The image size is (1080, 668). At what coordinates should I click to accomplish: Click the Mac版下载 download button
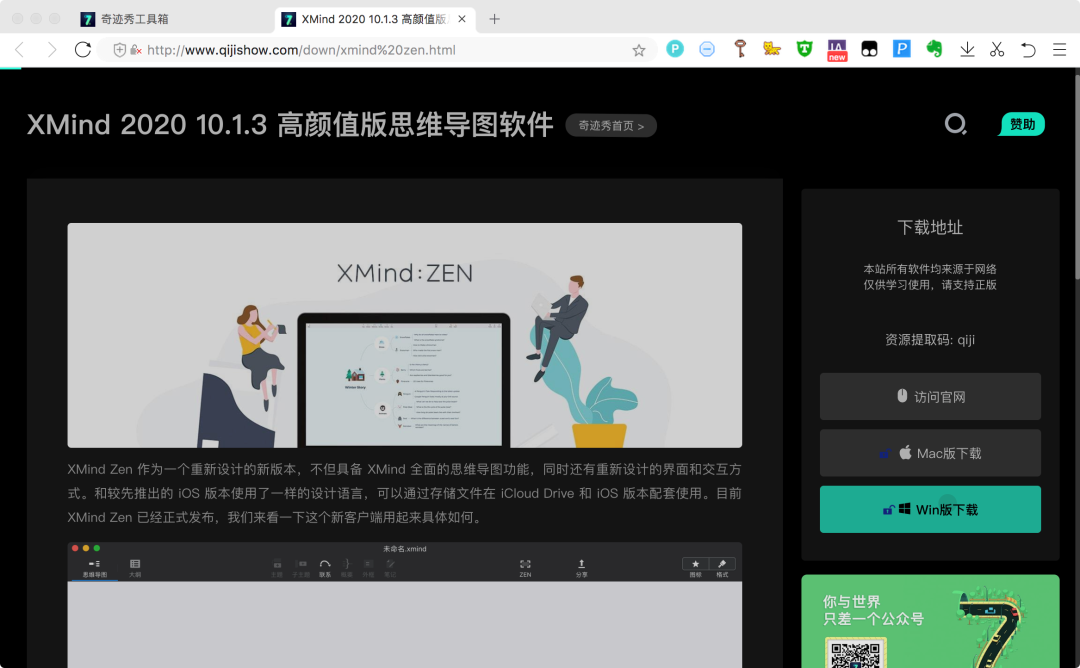tap(930, 453)
